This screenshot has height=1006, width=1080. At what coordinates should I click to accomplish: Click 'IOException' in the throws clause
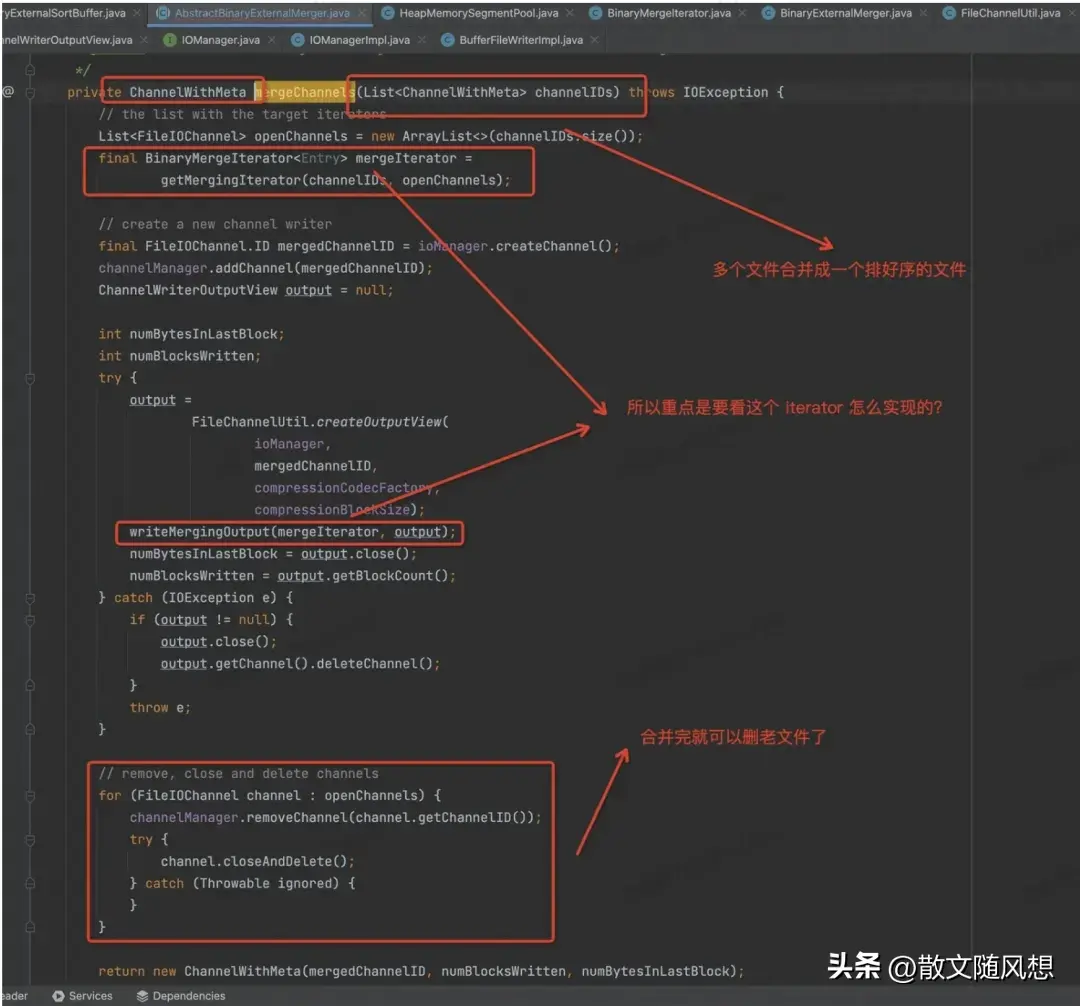725,92
